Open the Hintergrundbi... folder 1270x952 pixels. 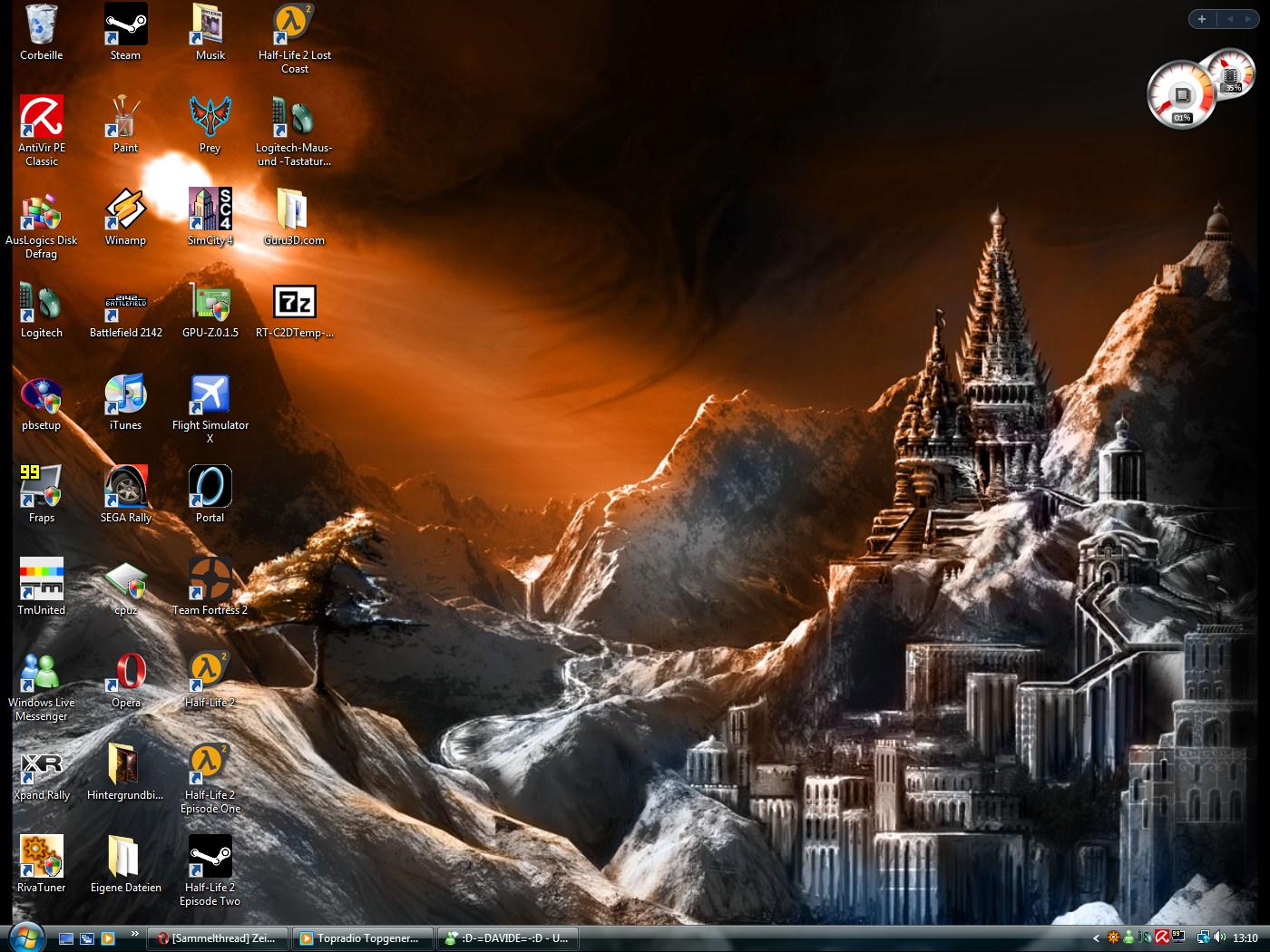[x=125, y=772]
